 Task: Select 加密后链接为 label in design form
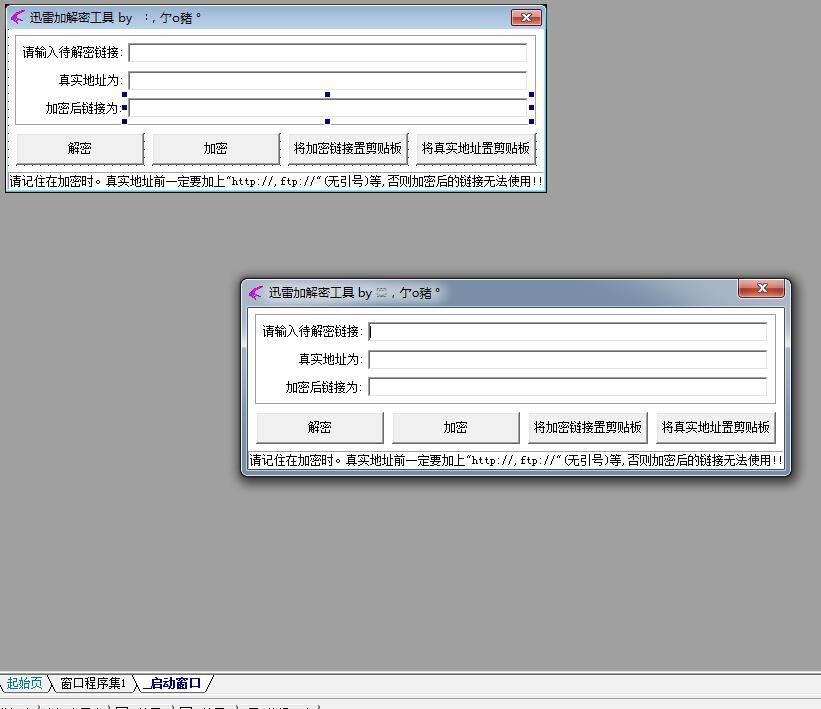84,108
